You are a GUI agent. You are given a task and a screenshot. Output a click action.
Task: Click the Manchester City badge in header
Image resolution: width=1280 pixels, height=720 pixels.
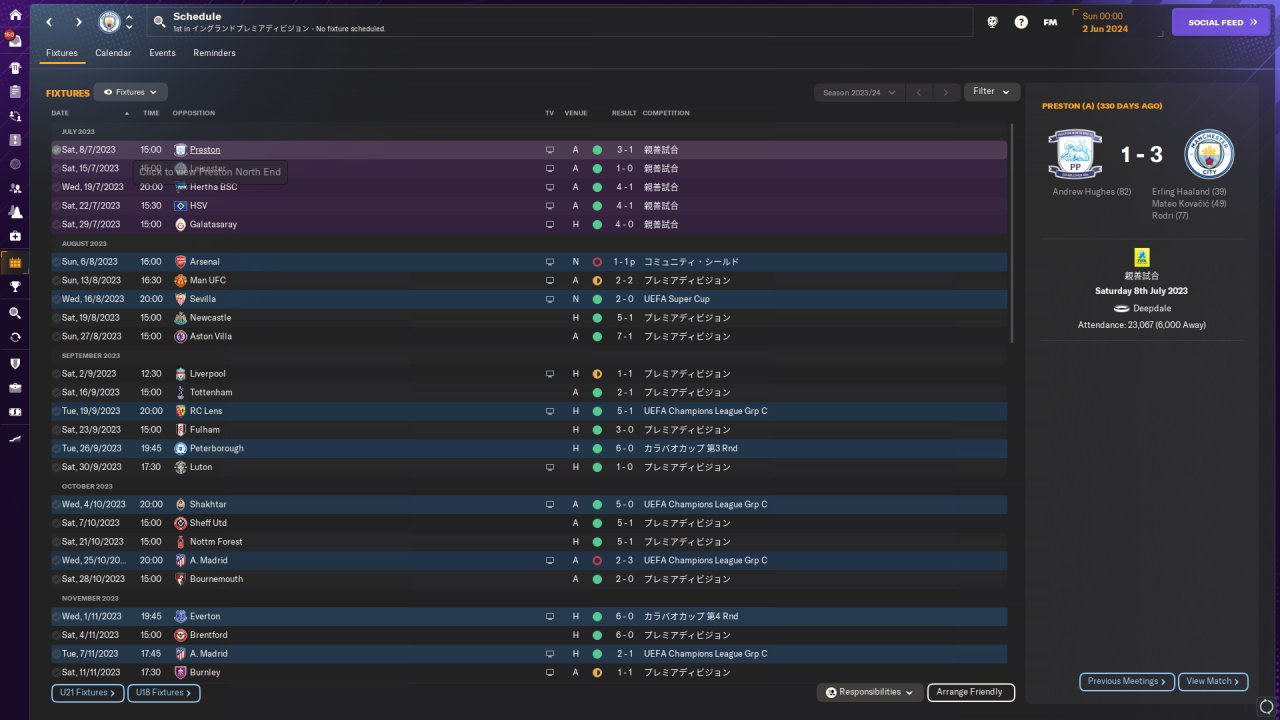(x=108, y=22)
